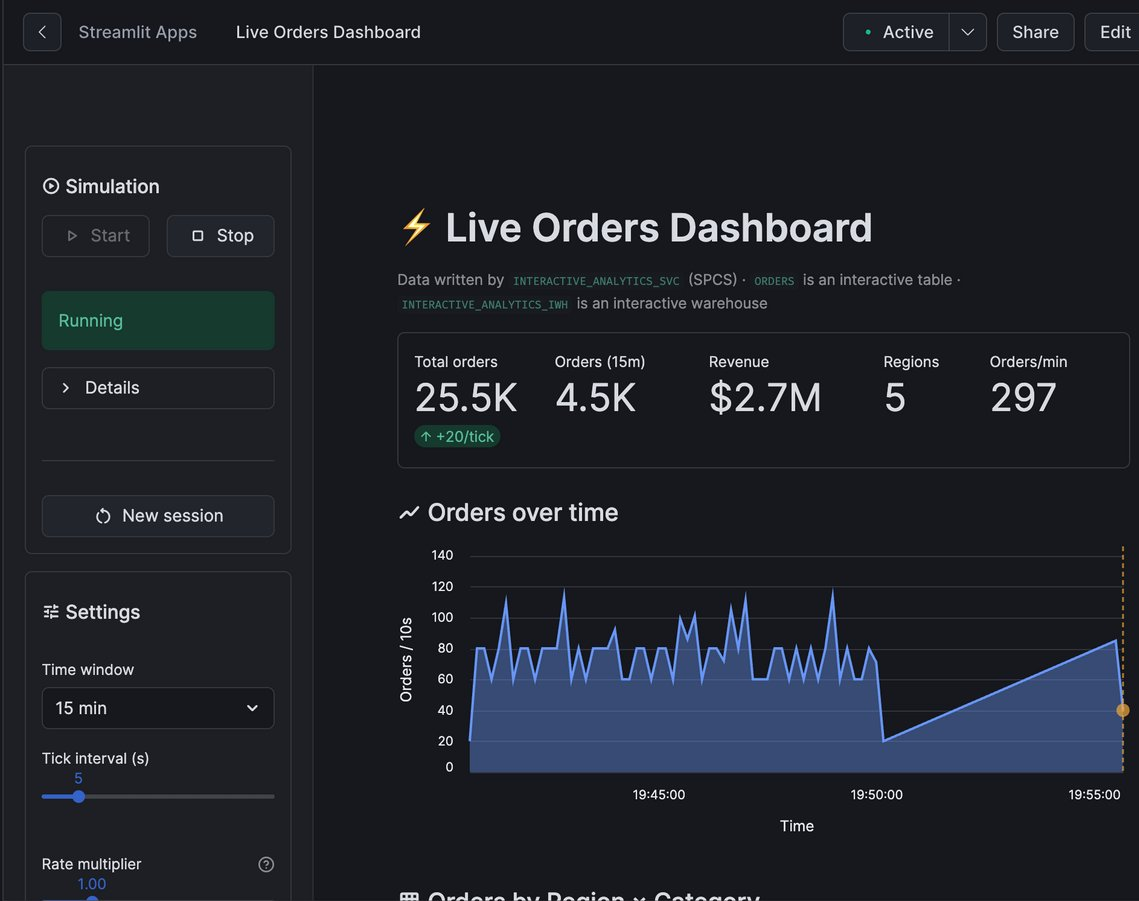Screen dimensions: 1139x901
Task: Click the Share button
Action: tap(1035, 32)
